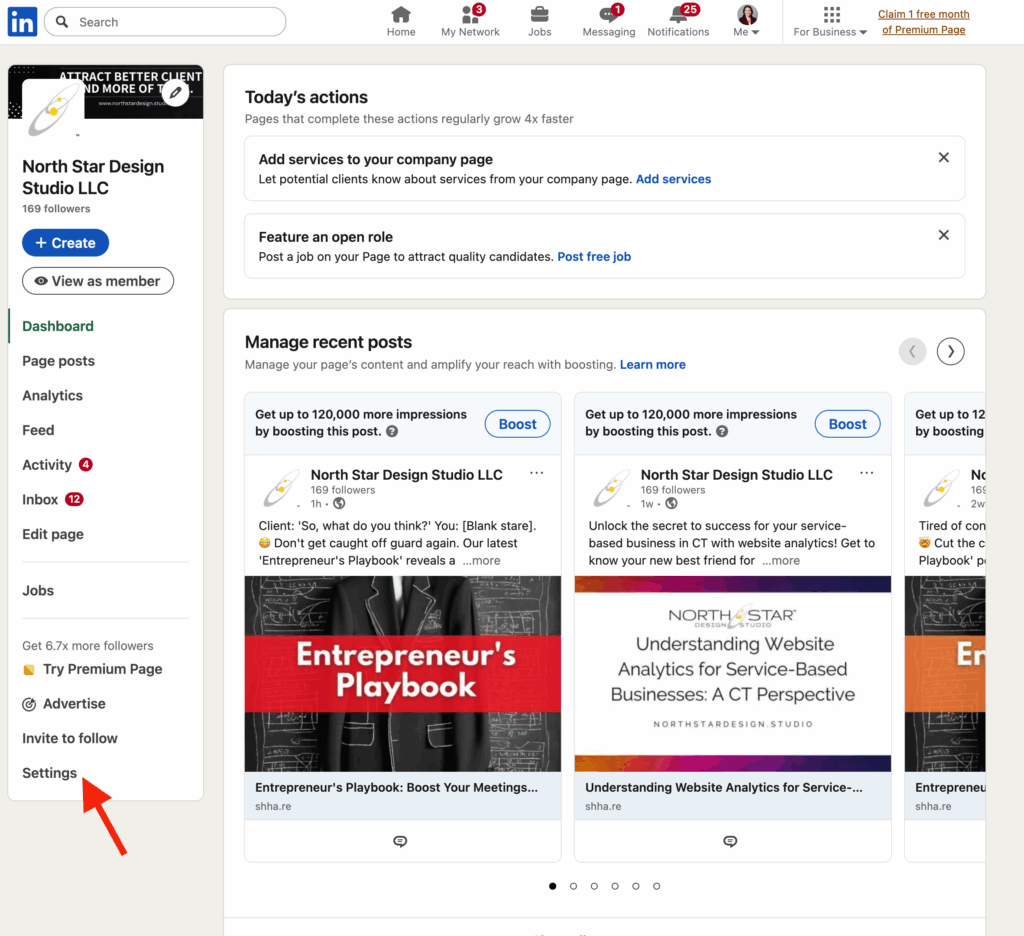
Task: Select the last carousel page dot
Action: (656, 886)
